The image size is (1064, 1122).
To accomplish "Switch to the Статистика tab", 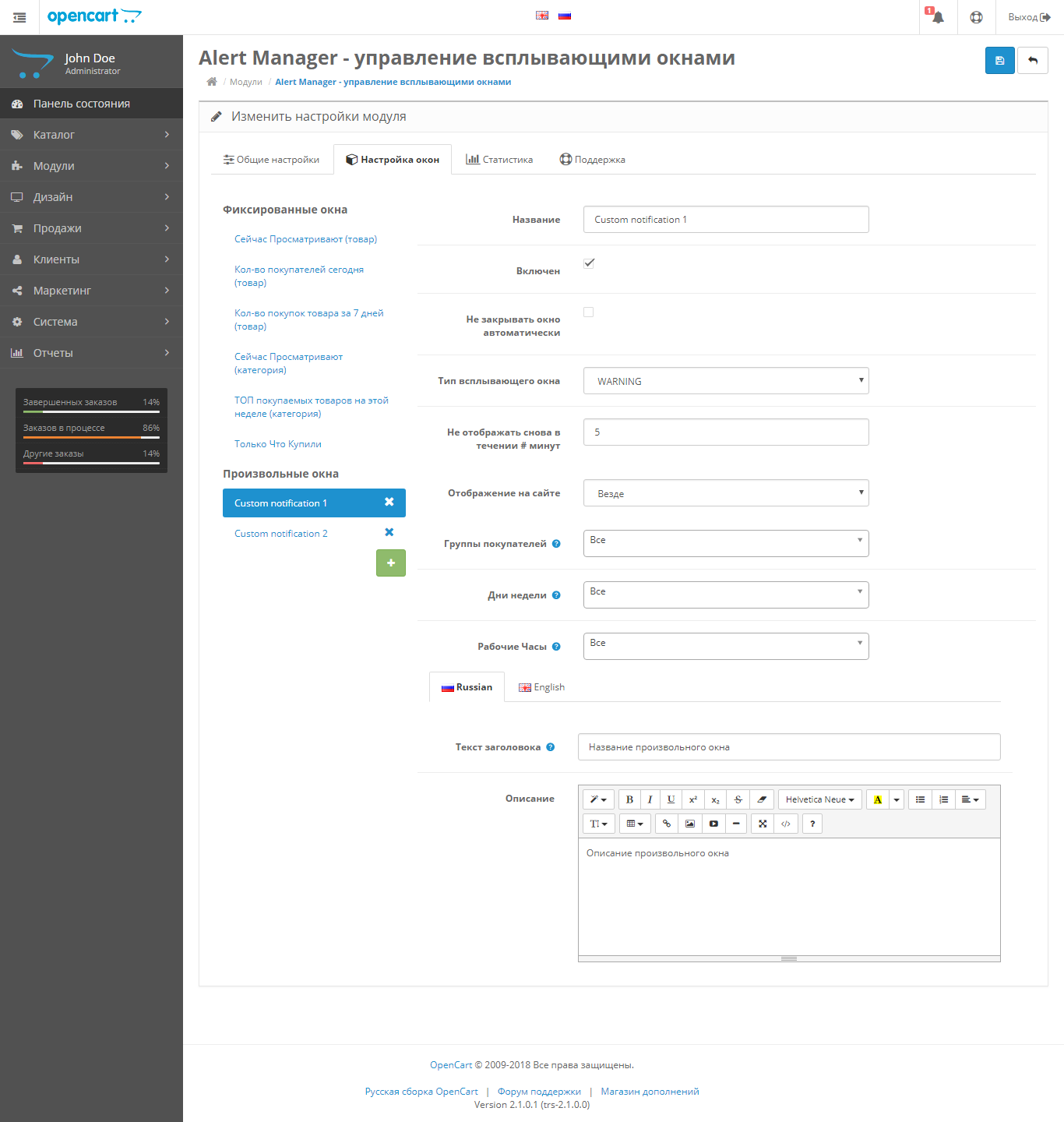I will coord(499,160).
